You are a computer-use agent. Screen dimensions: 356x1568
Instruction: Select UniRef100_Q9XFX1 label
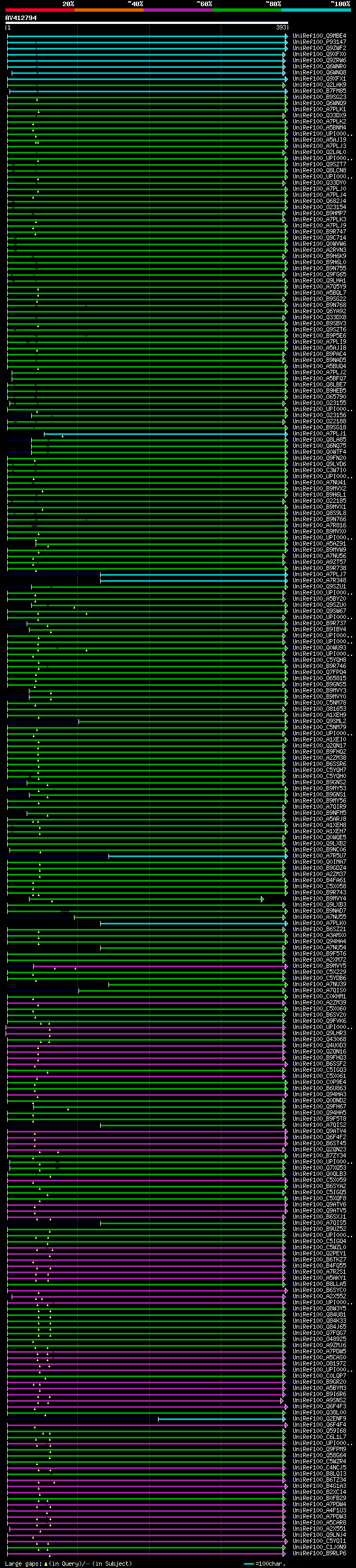point(319,78)
